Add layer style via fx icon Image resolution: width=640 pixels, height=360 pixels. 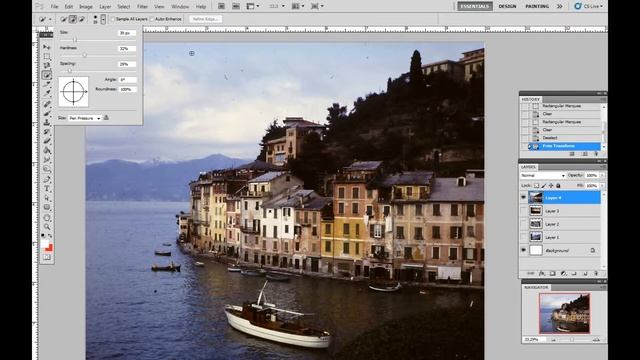click(x=542, y=273)
